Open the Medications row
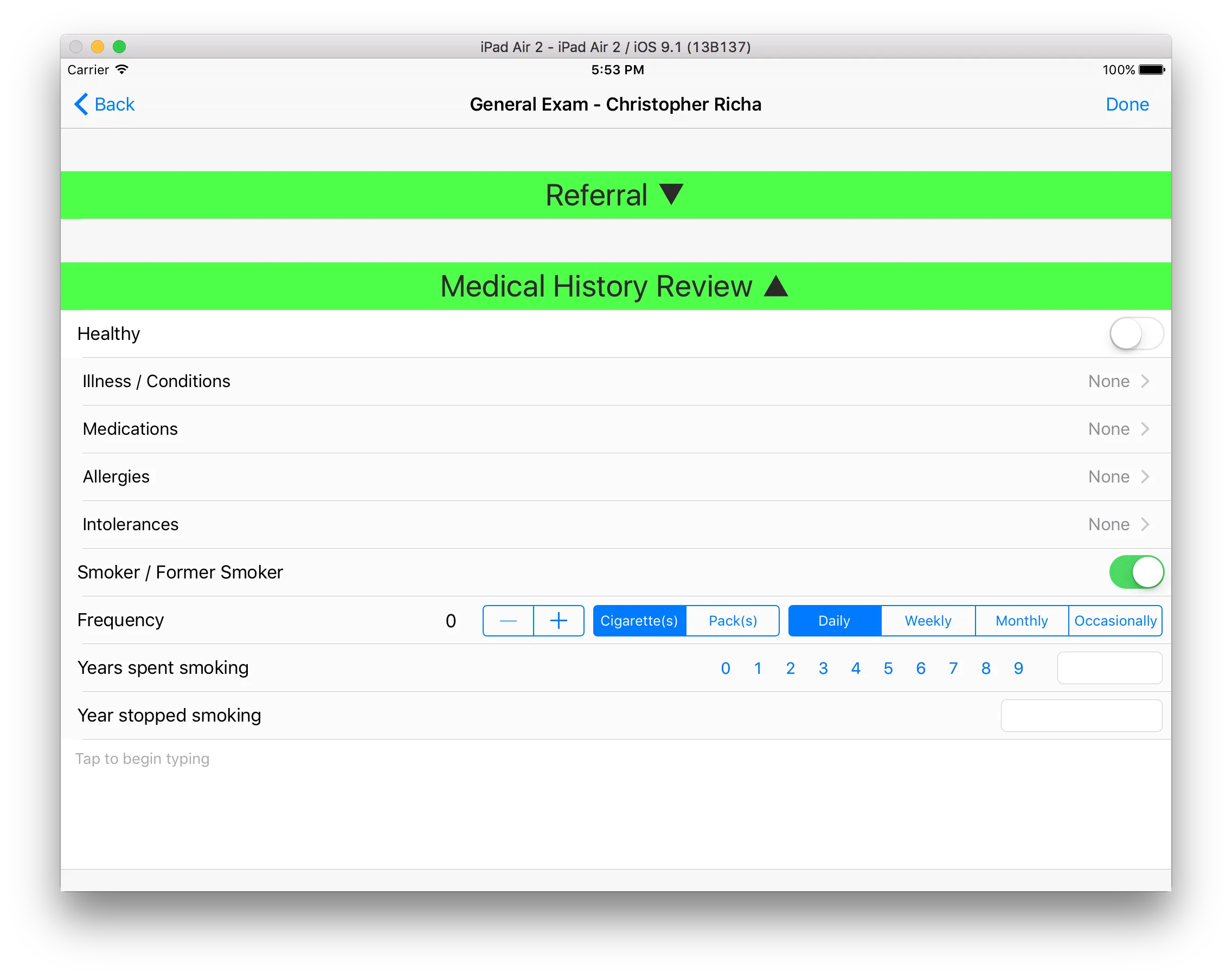Screen dimensions: 1232x978 615,429
